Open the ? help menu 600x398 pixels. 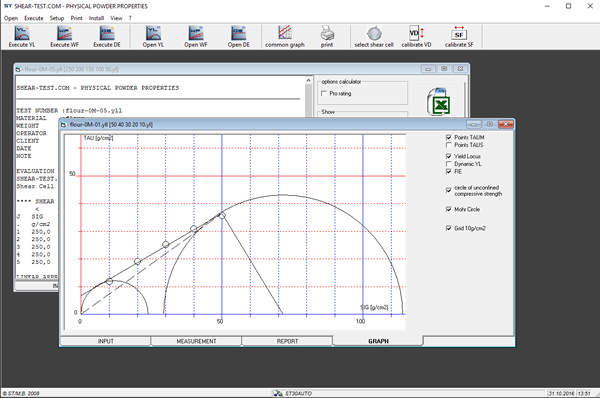tap(130, 18)
